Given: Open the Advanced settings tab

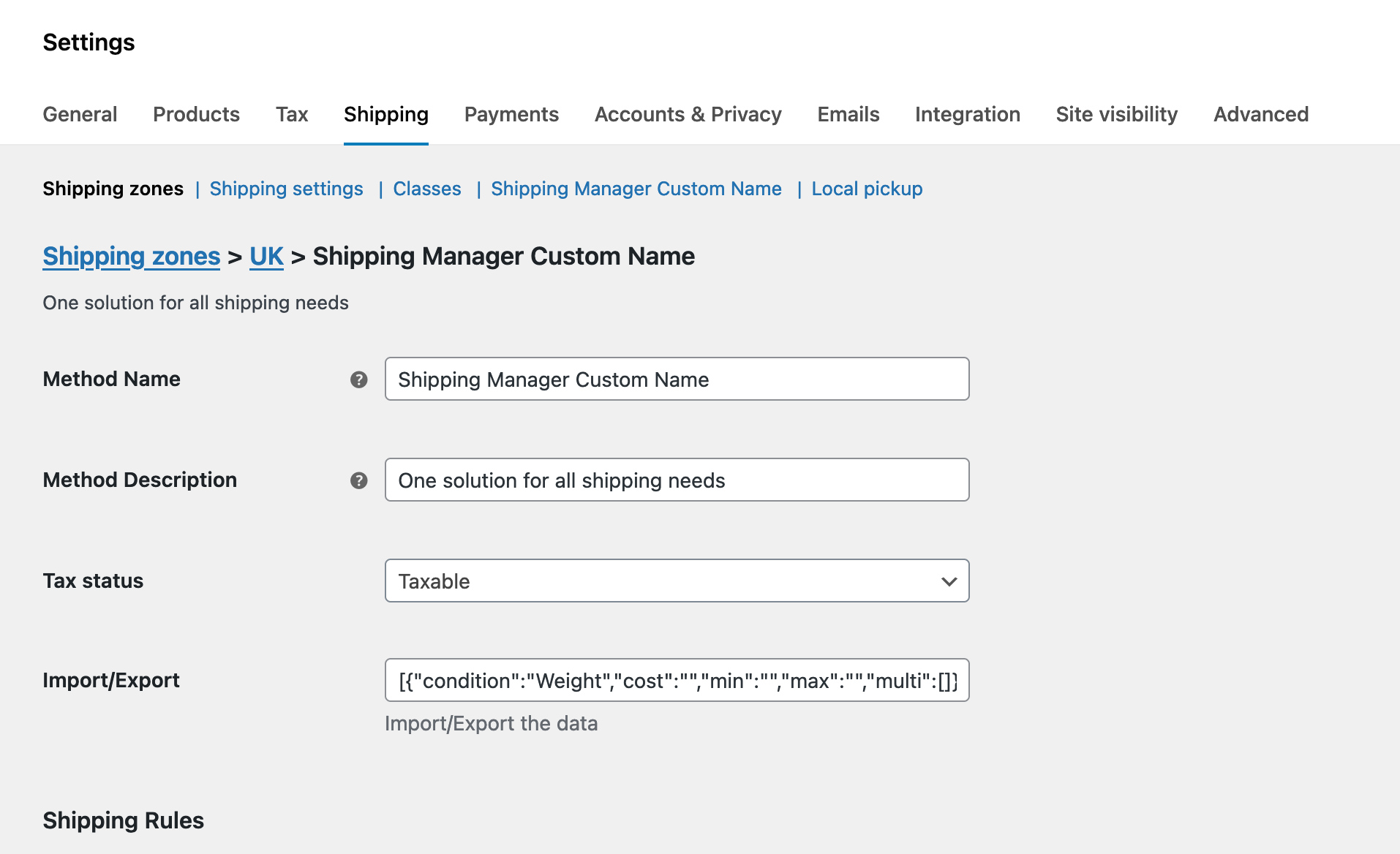Looking at the screenshot, I should [1260, 114].
